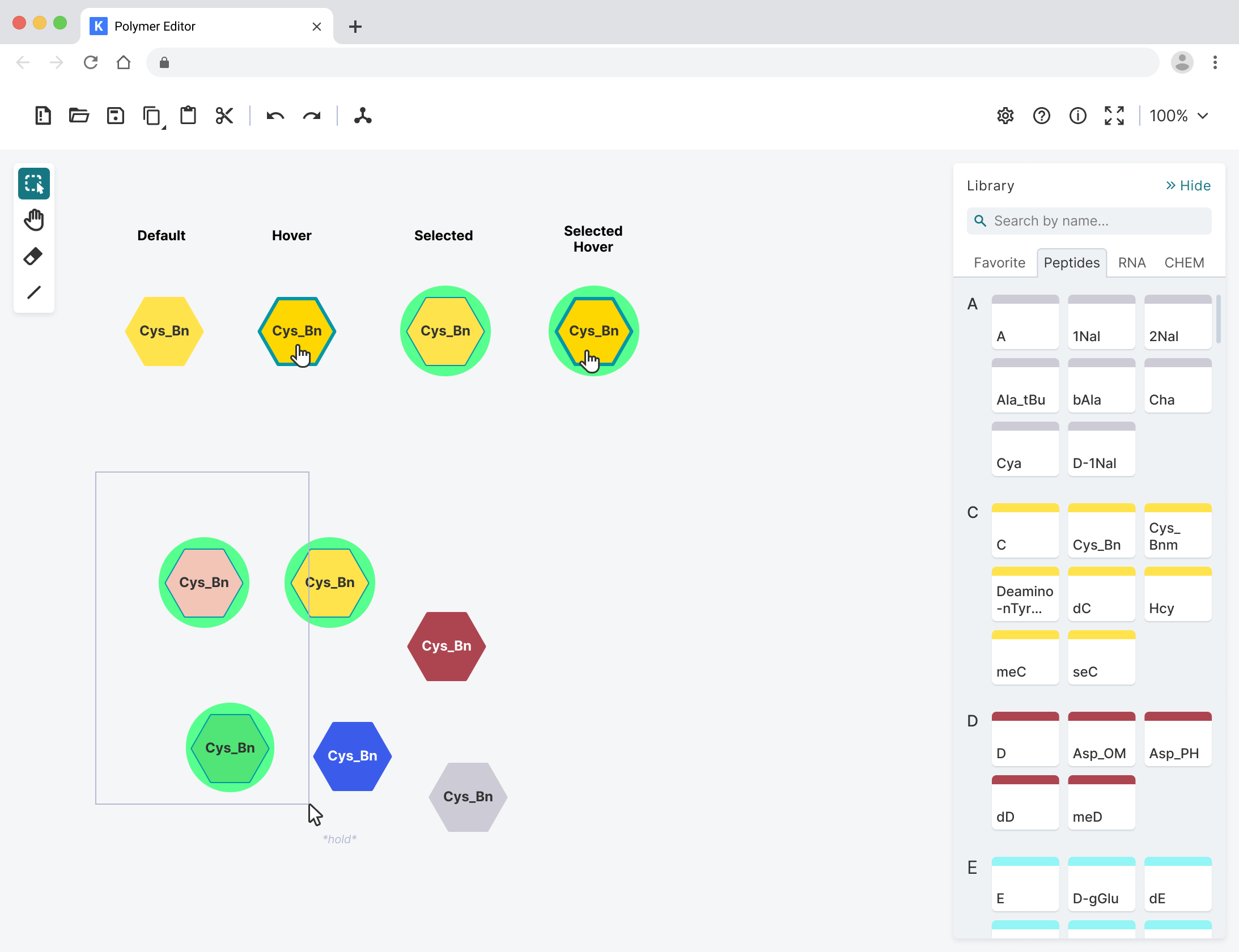Select the eraser tool
The width and height of the screenshot is (1239, 952).
(33, 256)
